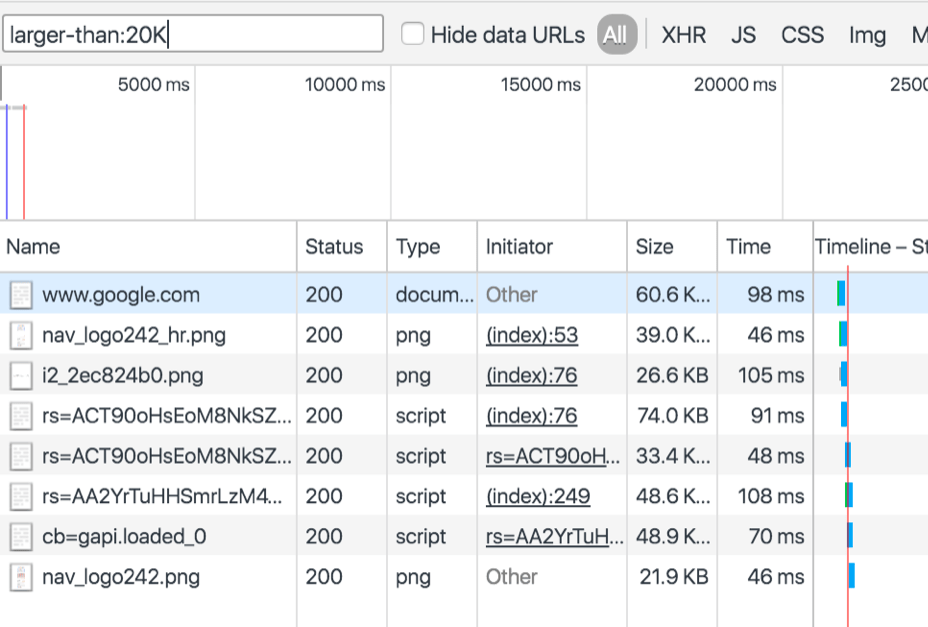Click the 10000 ms timeline overview marker
Viewport: 928px width, 627px height.
(x=345, y=85)
